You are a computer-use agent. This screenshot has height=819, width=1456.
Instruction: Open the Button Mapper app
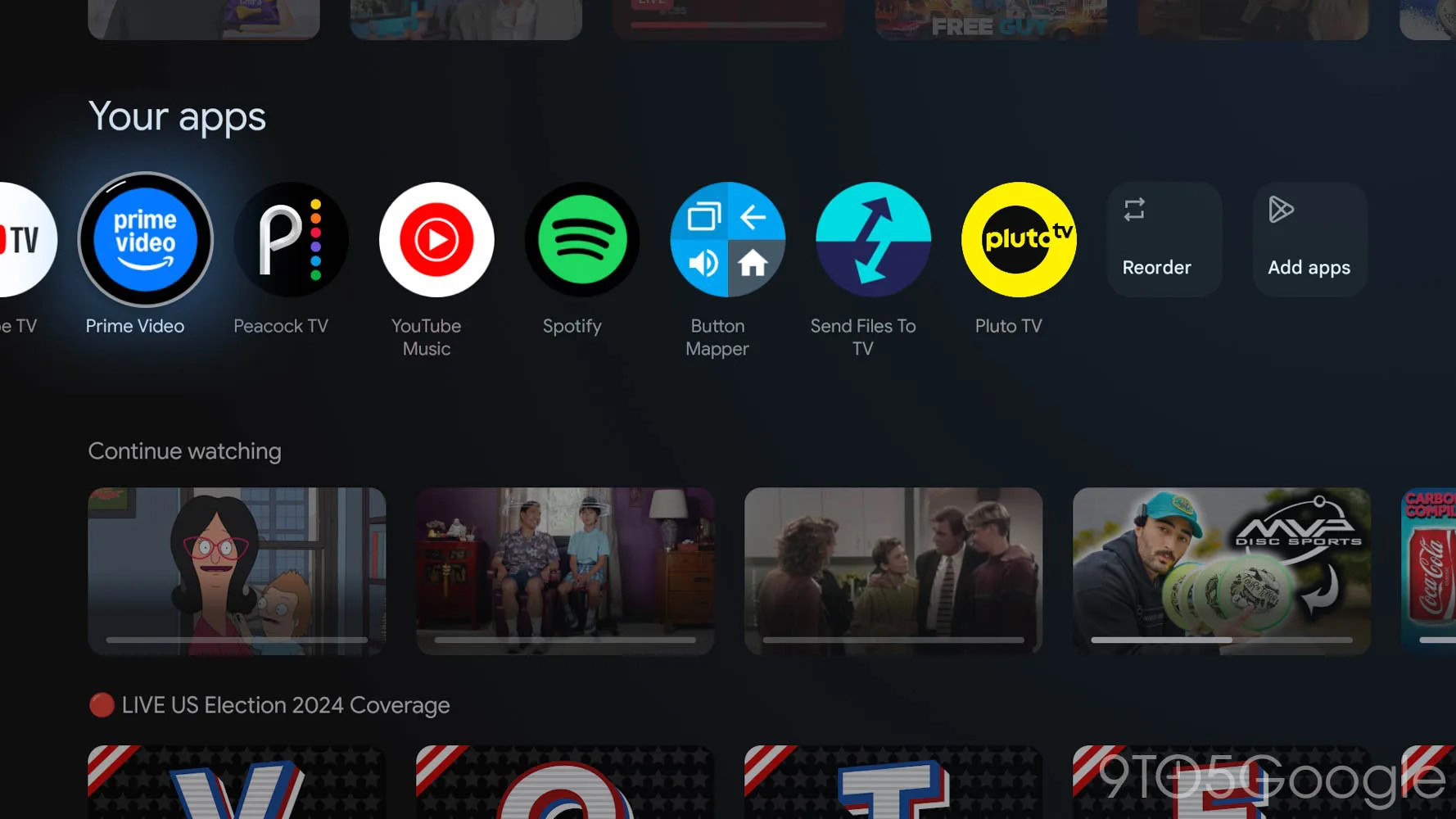click(x=728, y=239)
